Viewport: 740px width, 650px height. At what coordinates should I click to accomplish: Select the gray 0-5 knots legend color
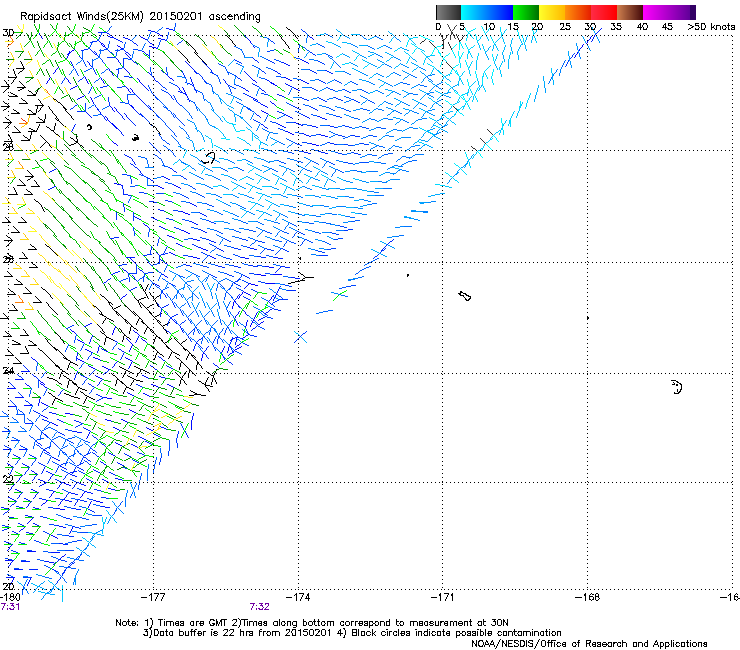(448, 12)
